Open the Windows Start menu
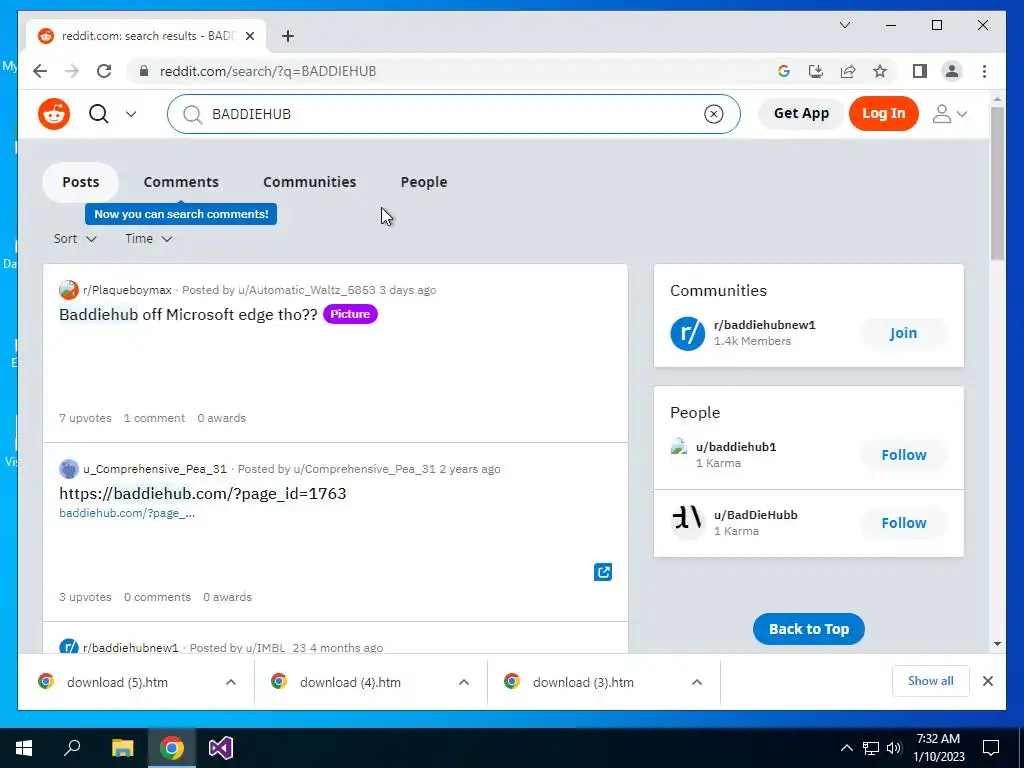 point(24,748)
